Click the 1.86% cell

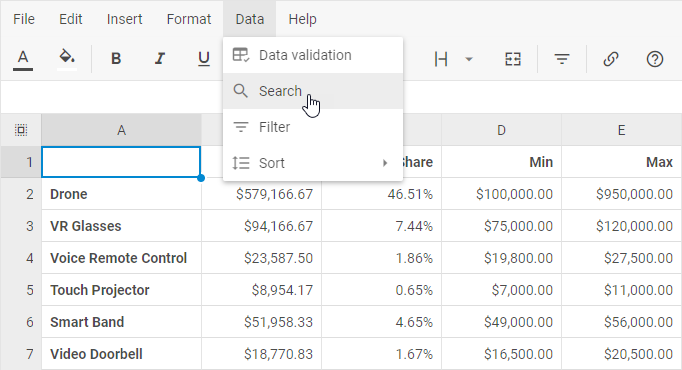point(381,258)
